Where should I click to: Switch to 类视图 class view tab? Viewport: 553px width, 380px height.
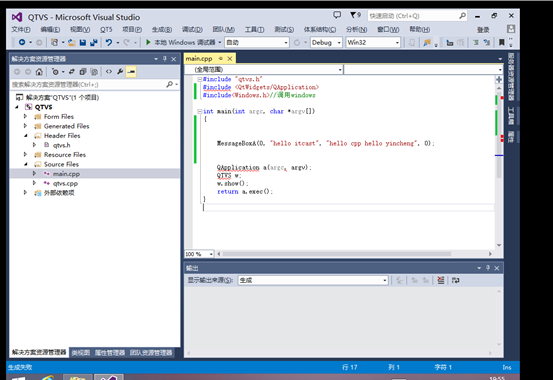[x=81, y=352]
